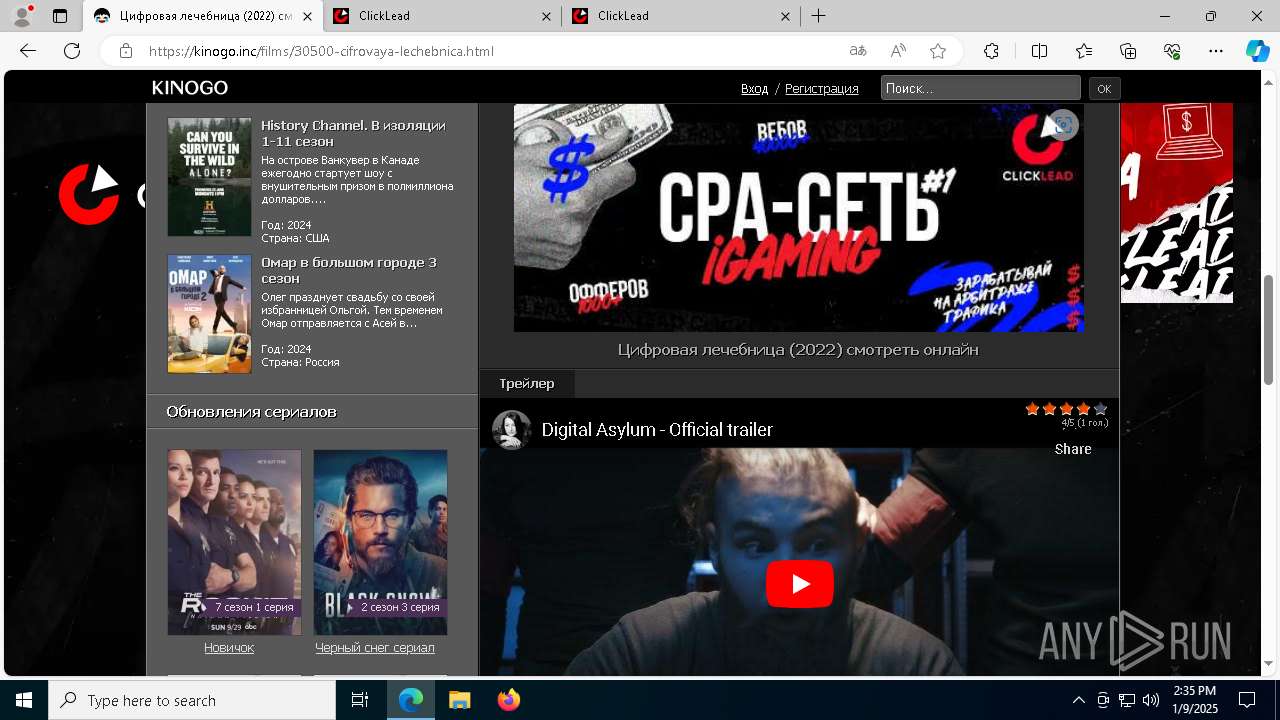Click the trailer channel avatar
Screen dimensions: 1280x720
511,430
